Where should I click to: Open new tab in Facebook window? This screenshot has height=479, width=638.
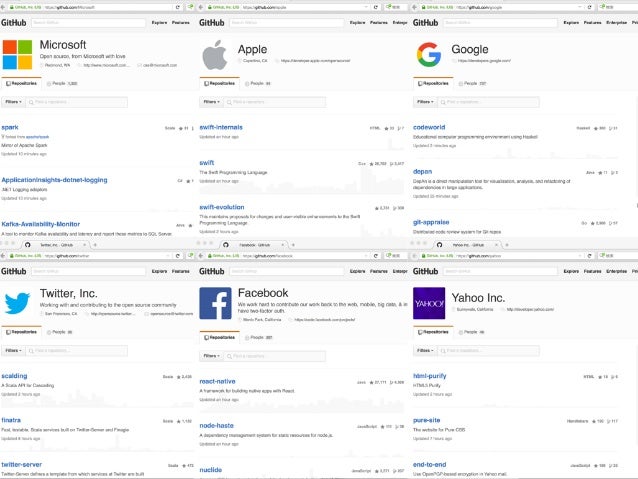pos(293,245)
